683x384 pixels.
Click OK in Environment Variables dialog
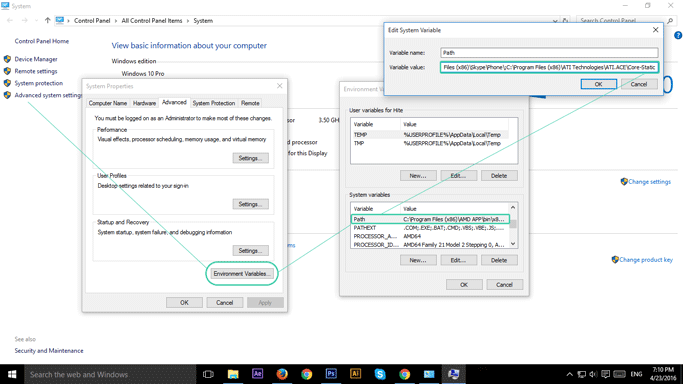coord(464,285)
